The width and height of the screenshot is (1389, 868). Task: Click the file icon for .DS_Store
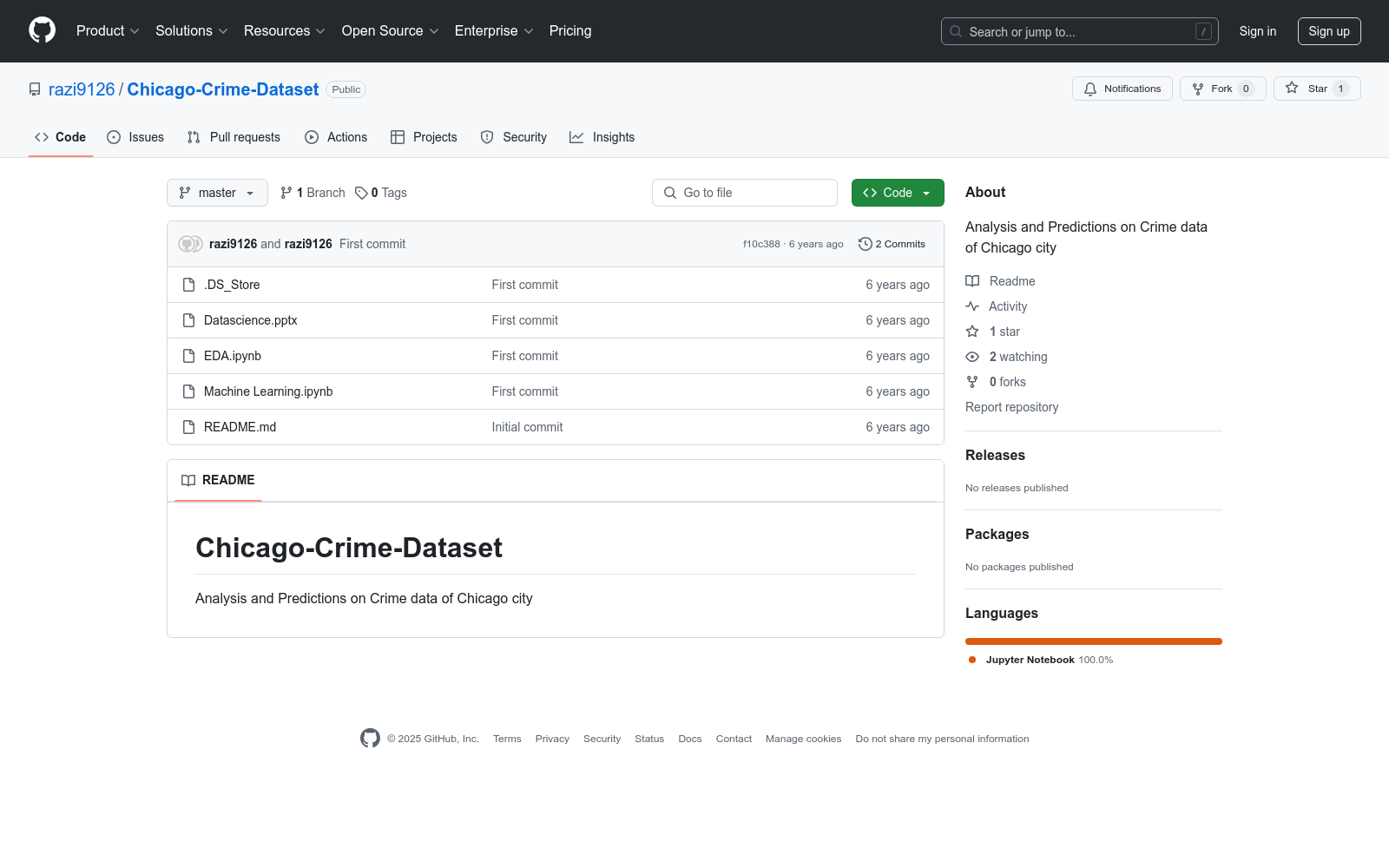(x=188, y=285)
